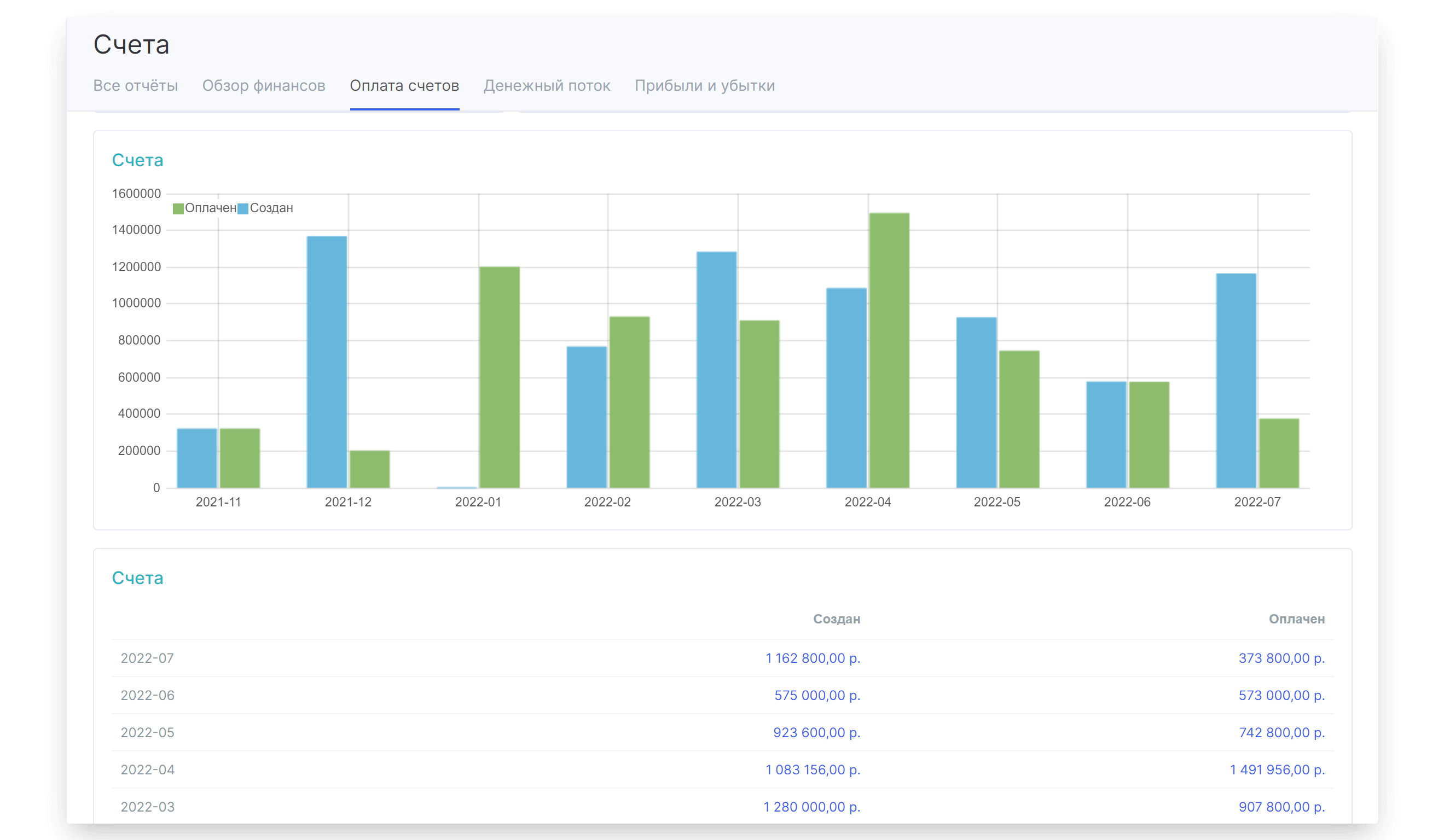Select the Оплата счетов tab
Viewport: 1444px width, 840px height.
[x=404, y=85]
